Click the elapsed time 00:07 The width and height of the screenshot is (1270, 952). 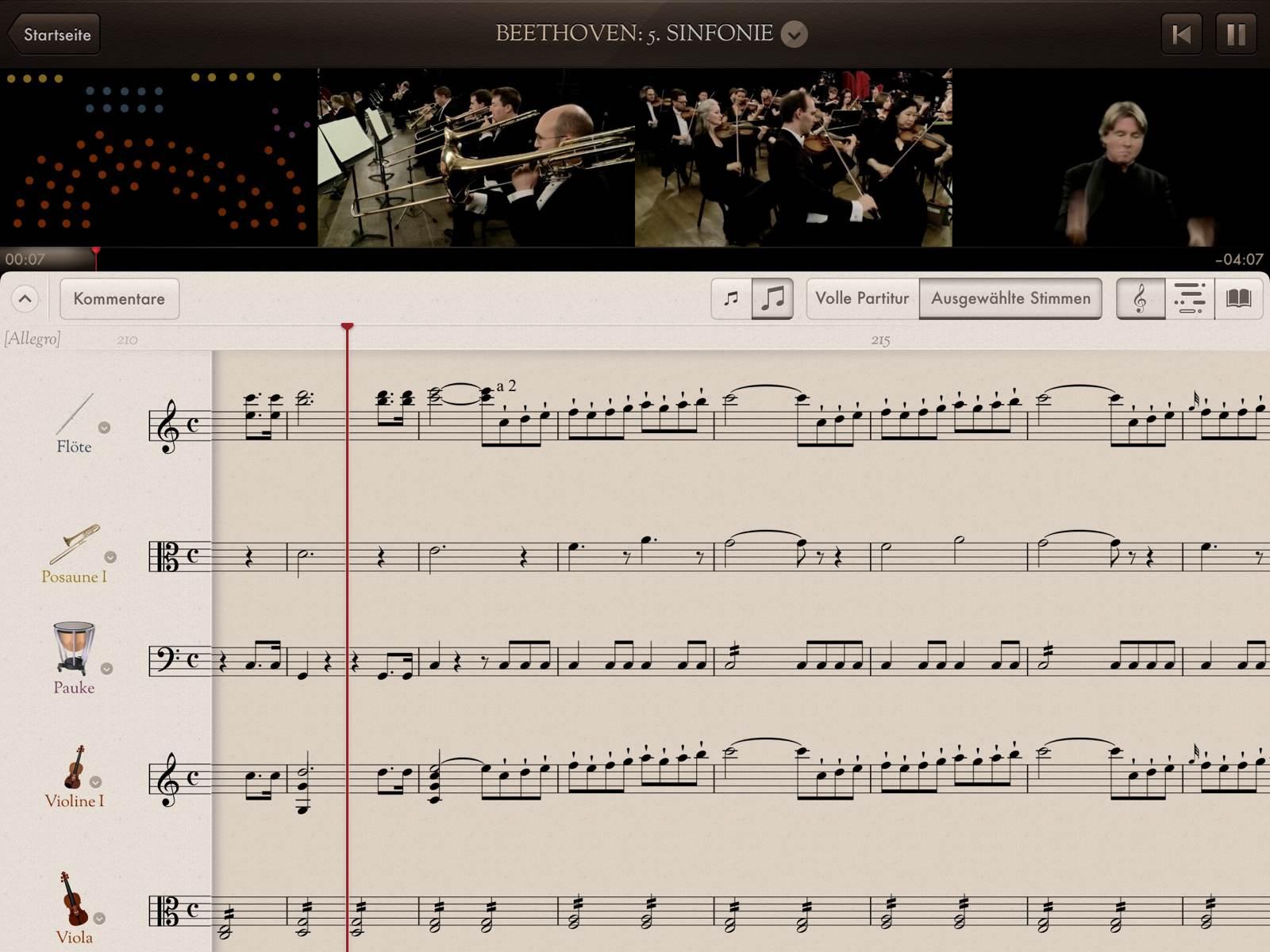click(x=25, y=259)
